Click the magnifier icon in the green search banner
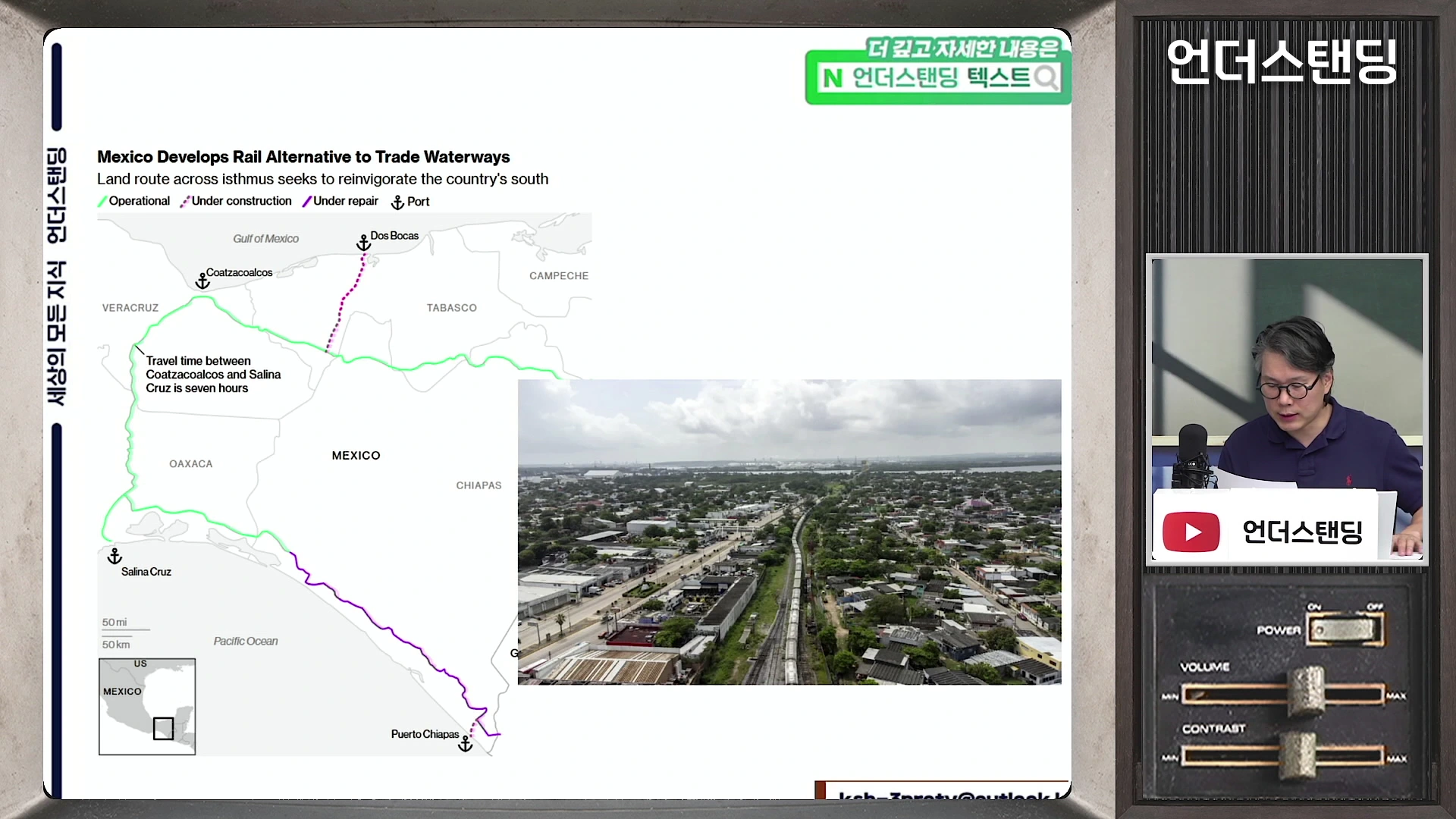Image resolution: width=1456 pixels, height=819 pixels. click(1046, 77)
